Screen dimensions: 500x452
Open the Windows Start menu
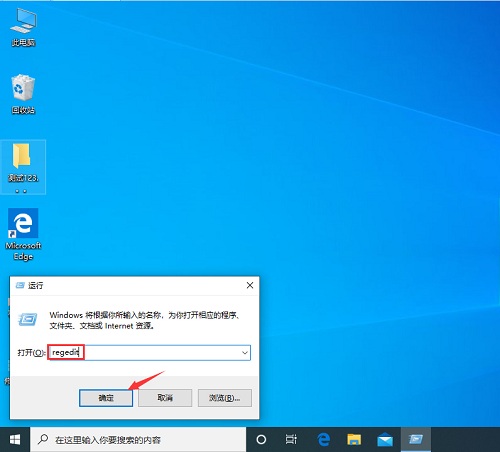click(x=15, y=440)
